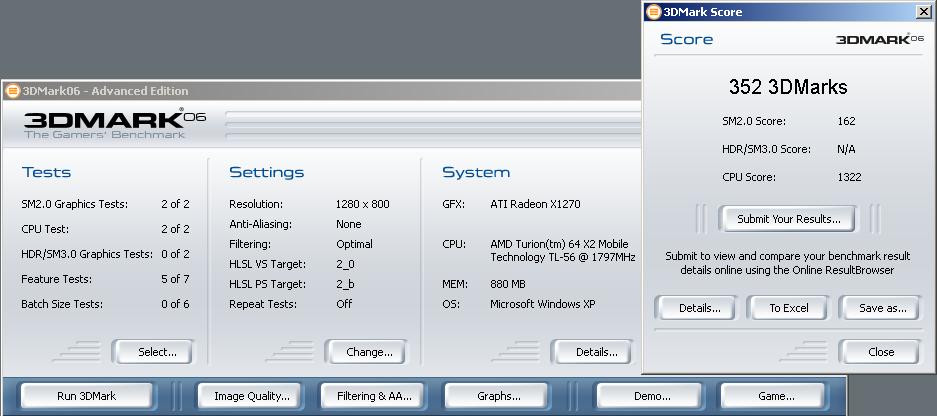Screen dimensions: 937x416
Task: Click HDR/SM3.0 Graphics Tests label
Action: pos(87,254)
